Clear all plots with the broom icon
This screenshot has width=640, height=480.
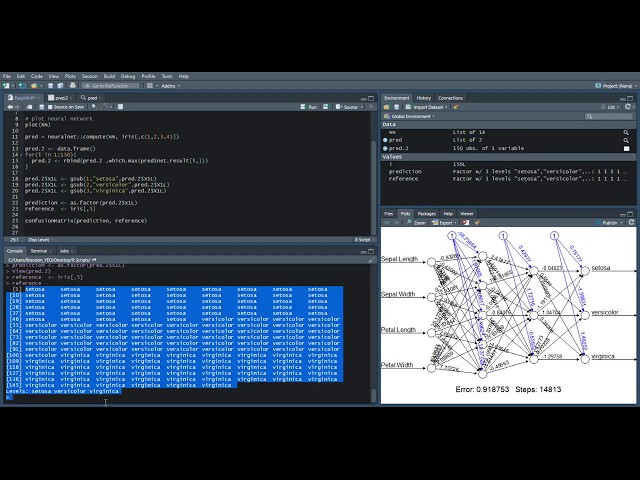coord(477,222)
